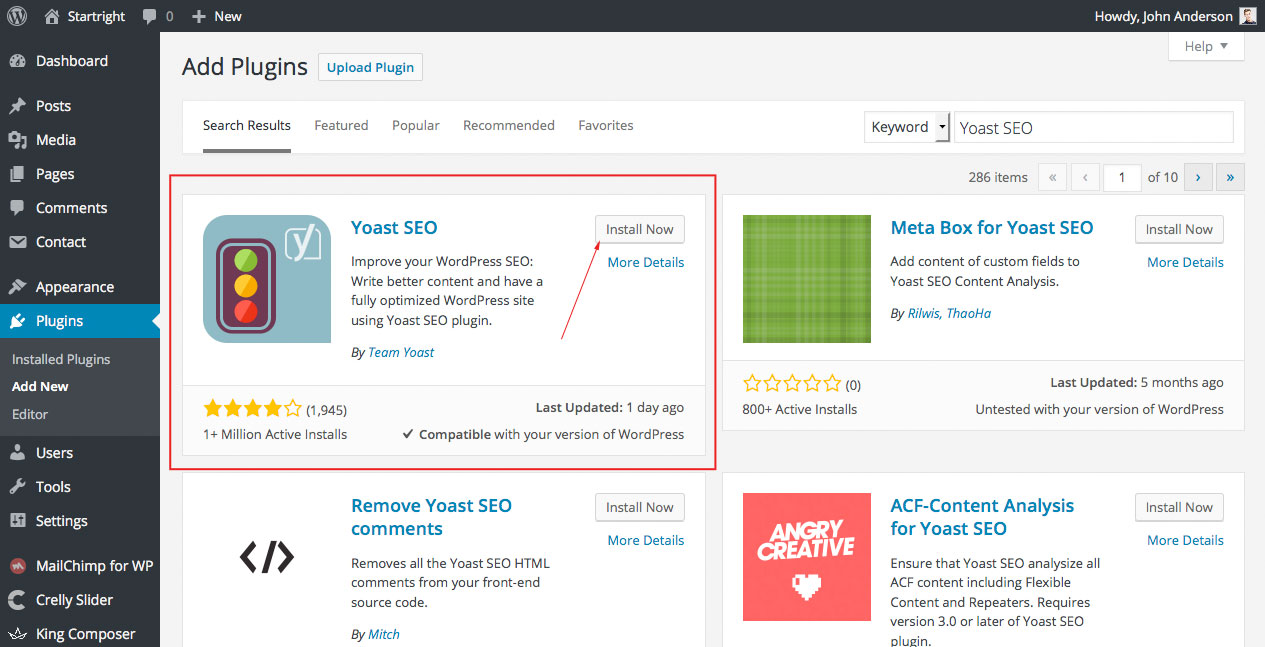Expand the Help panel

[x=1207, y=46]
